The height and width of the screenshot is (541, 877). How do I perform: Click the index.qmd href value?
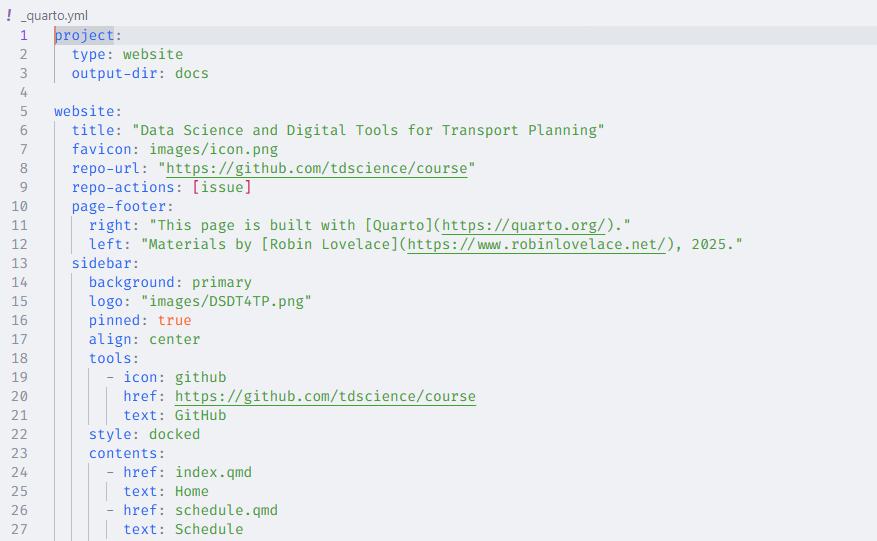tap(213, 472)
